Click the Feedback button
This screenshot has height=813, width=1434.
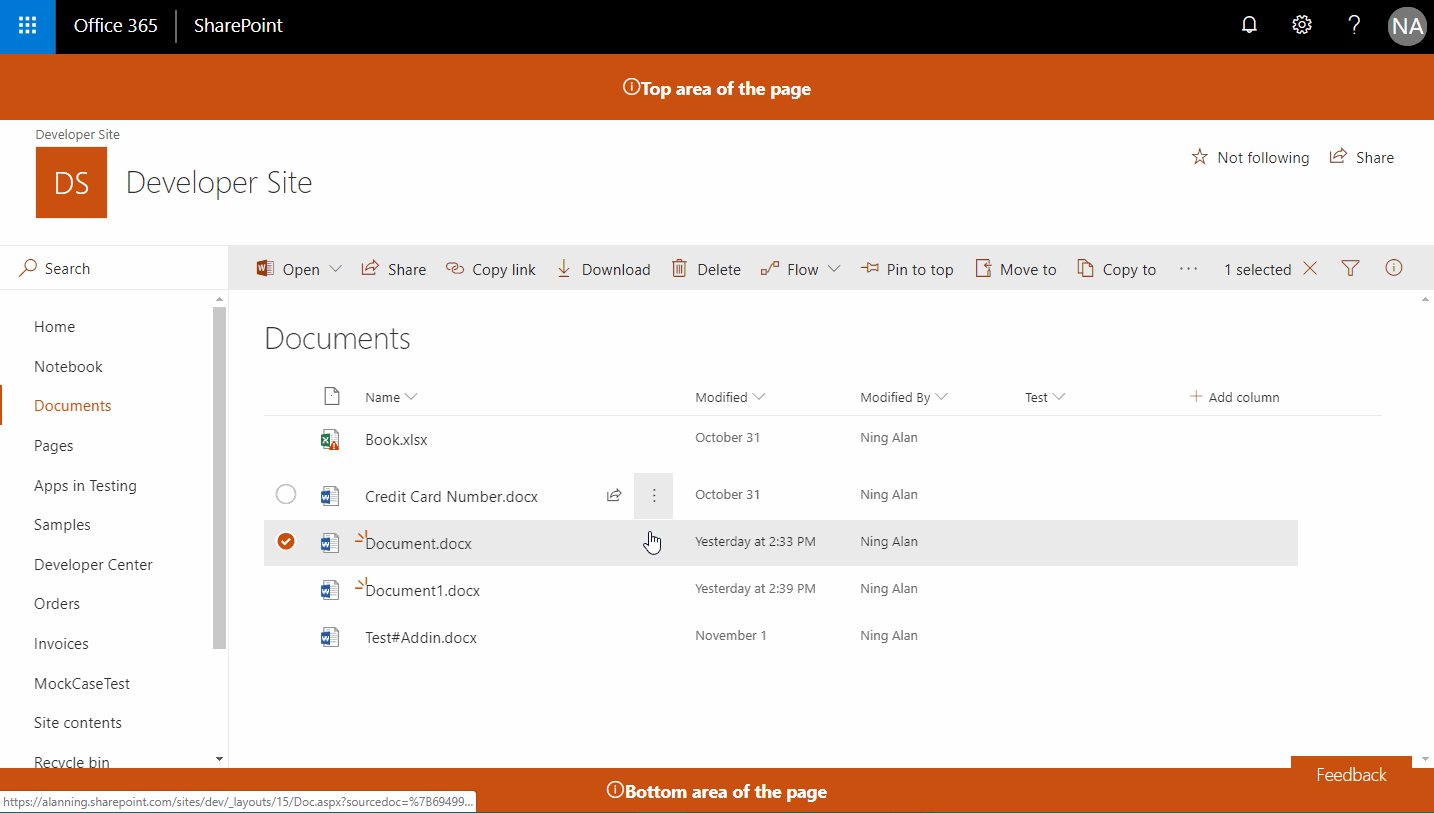[1350, 774]
